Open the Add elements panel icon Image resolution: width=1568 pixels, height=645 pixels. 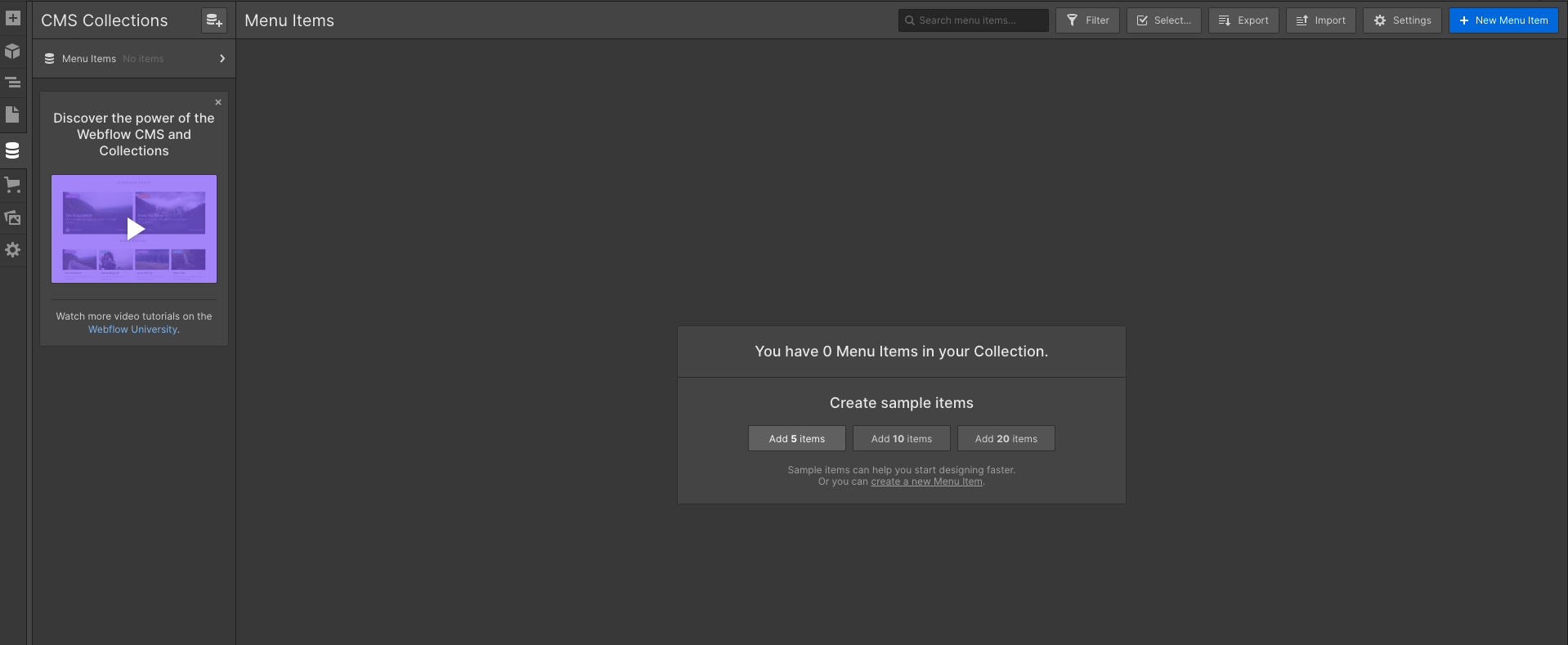tap(12, 18)
